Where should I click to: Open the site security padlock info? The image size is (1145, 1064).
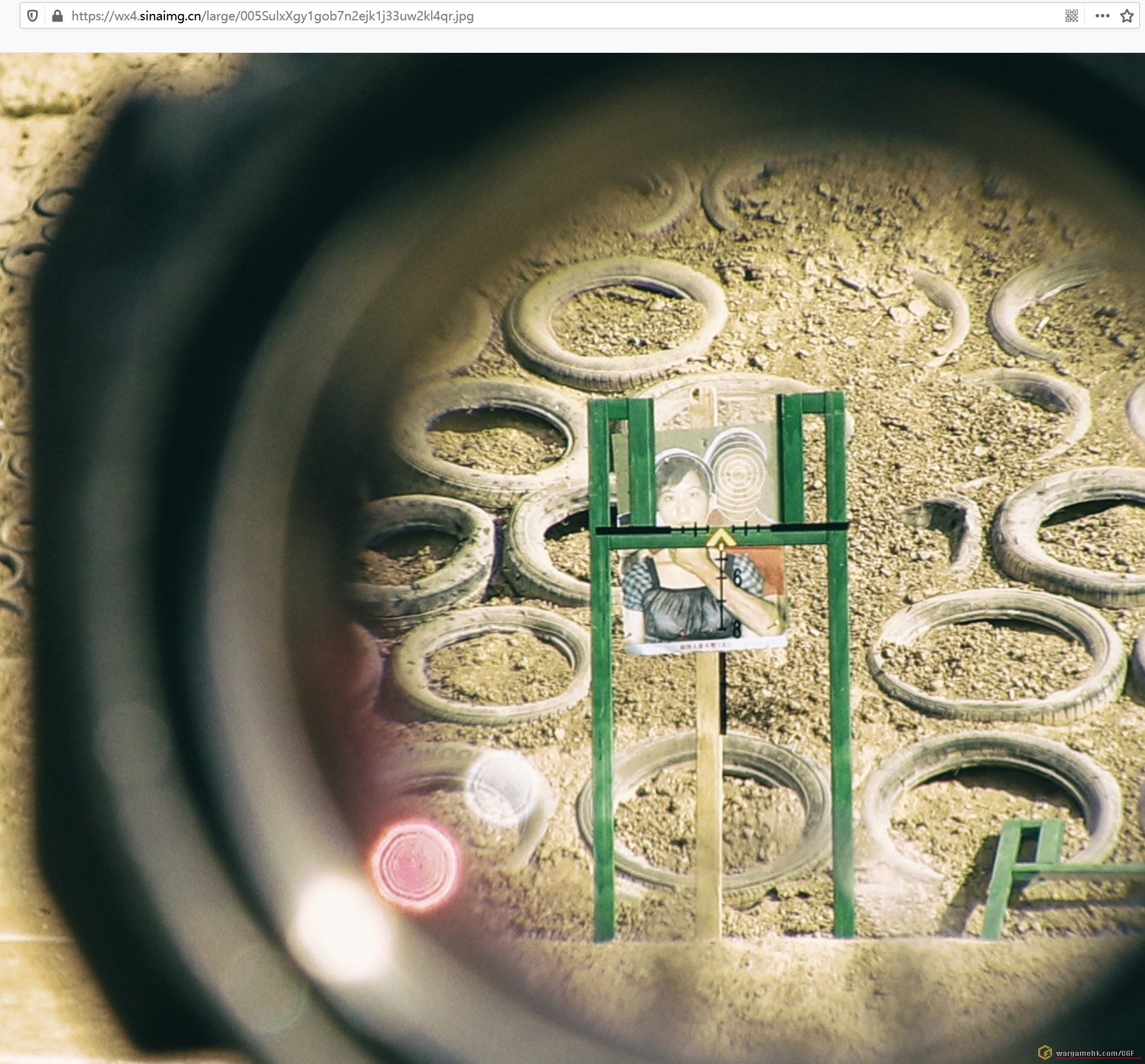click(57, 16)
